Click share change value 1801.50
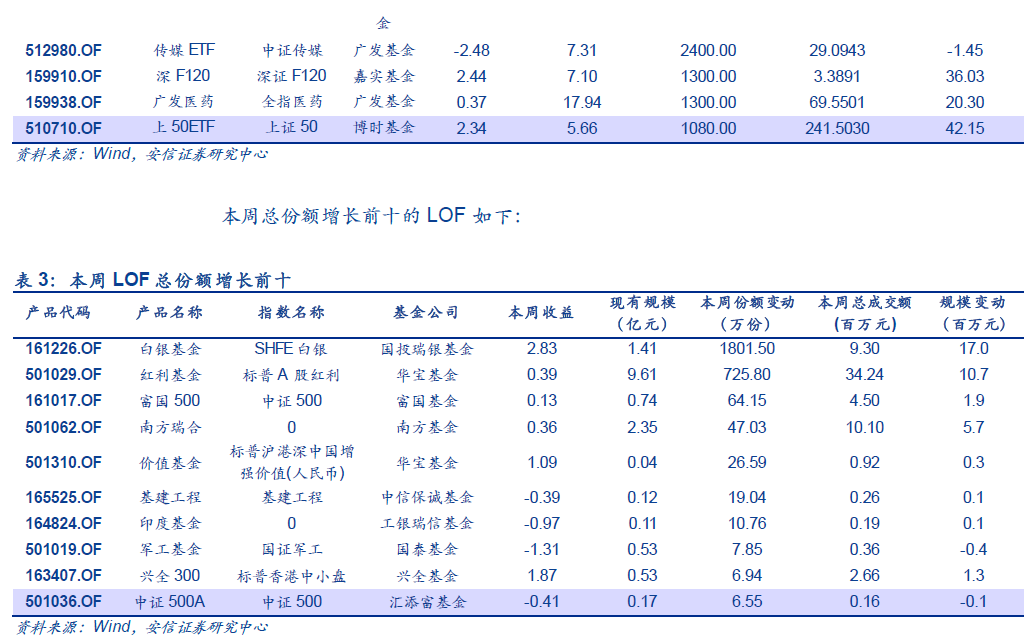1030x639 pixels. [747, 349]
